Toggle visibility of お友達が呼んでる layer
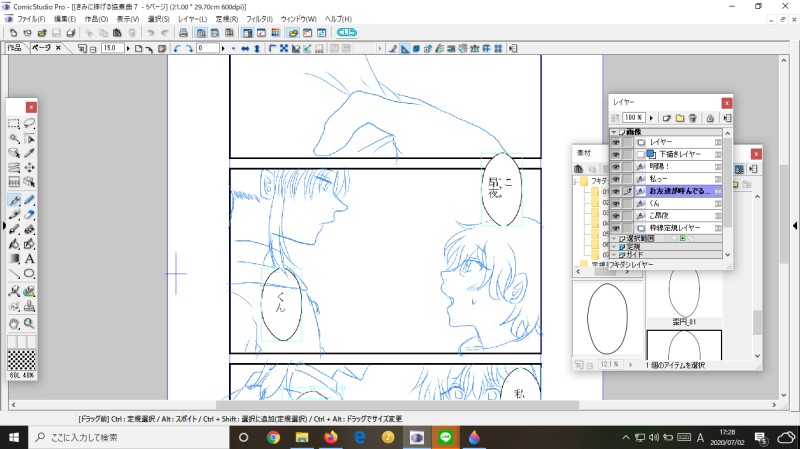This screenshot has height=449, width=800. 616,191
